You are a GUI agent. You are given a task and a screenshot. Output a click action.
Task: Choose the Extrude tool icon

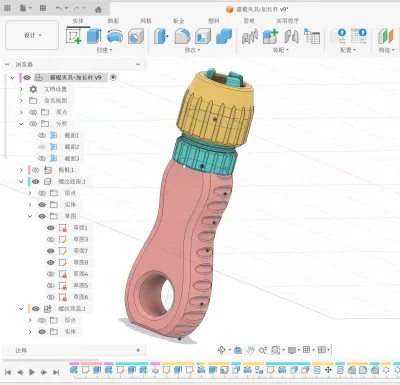coord(94,36)
